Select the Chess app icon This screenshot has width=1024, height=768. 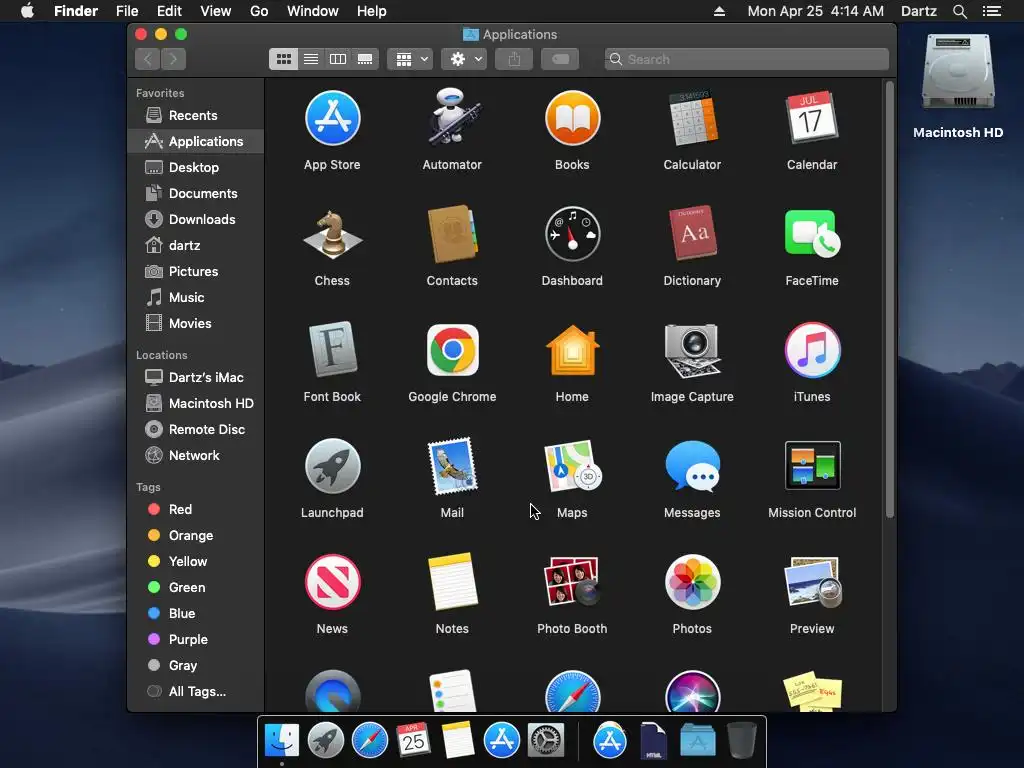tap(332, 234)
